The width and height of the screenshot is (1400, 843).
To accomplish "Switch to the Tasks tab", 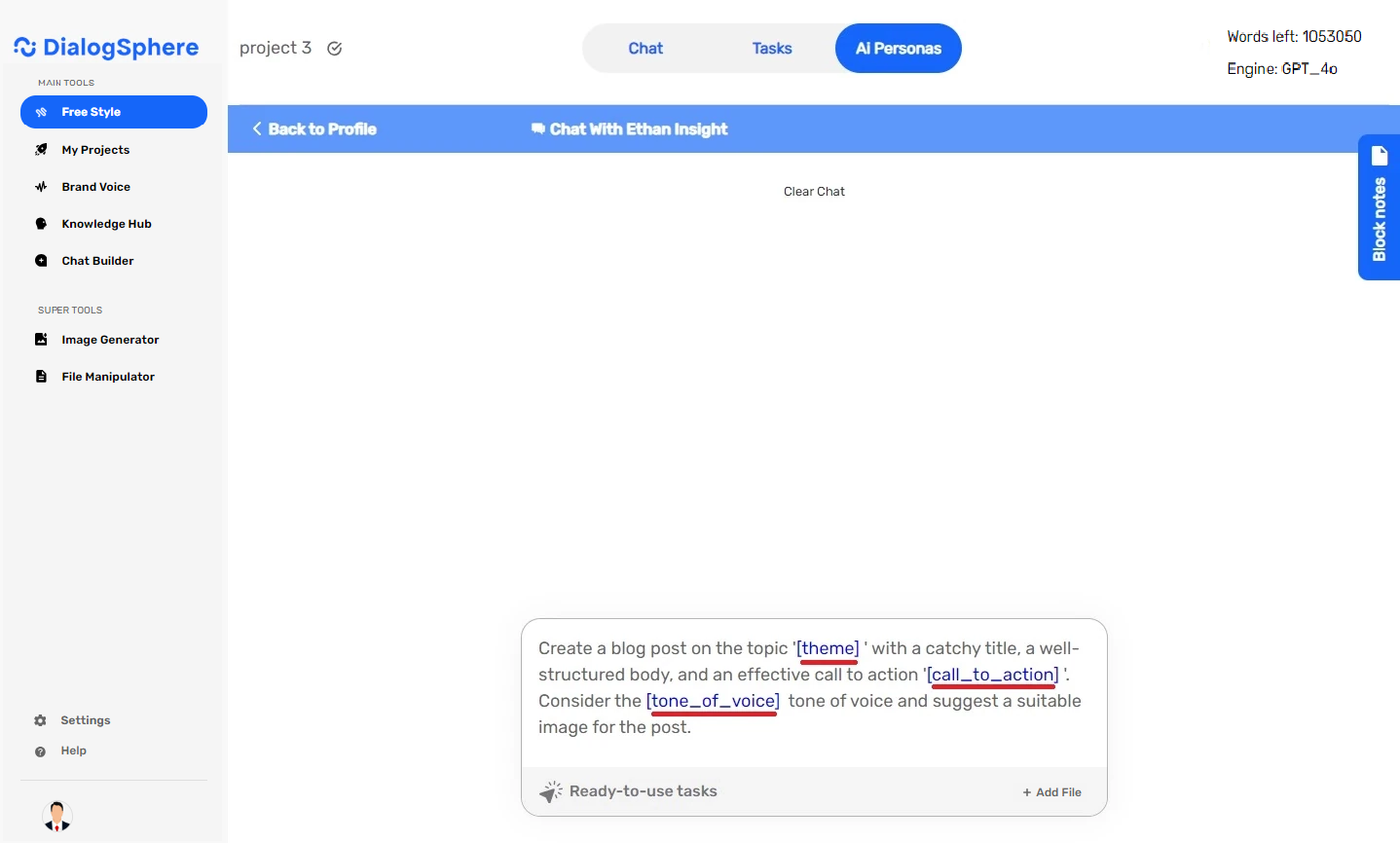I will point(771,49).
